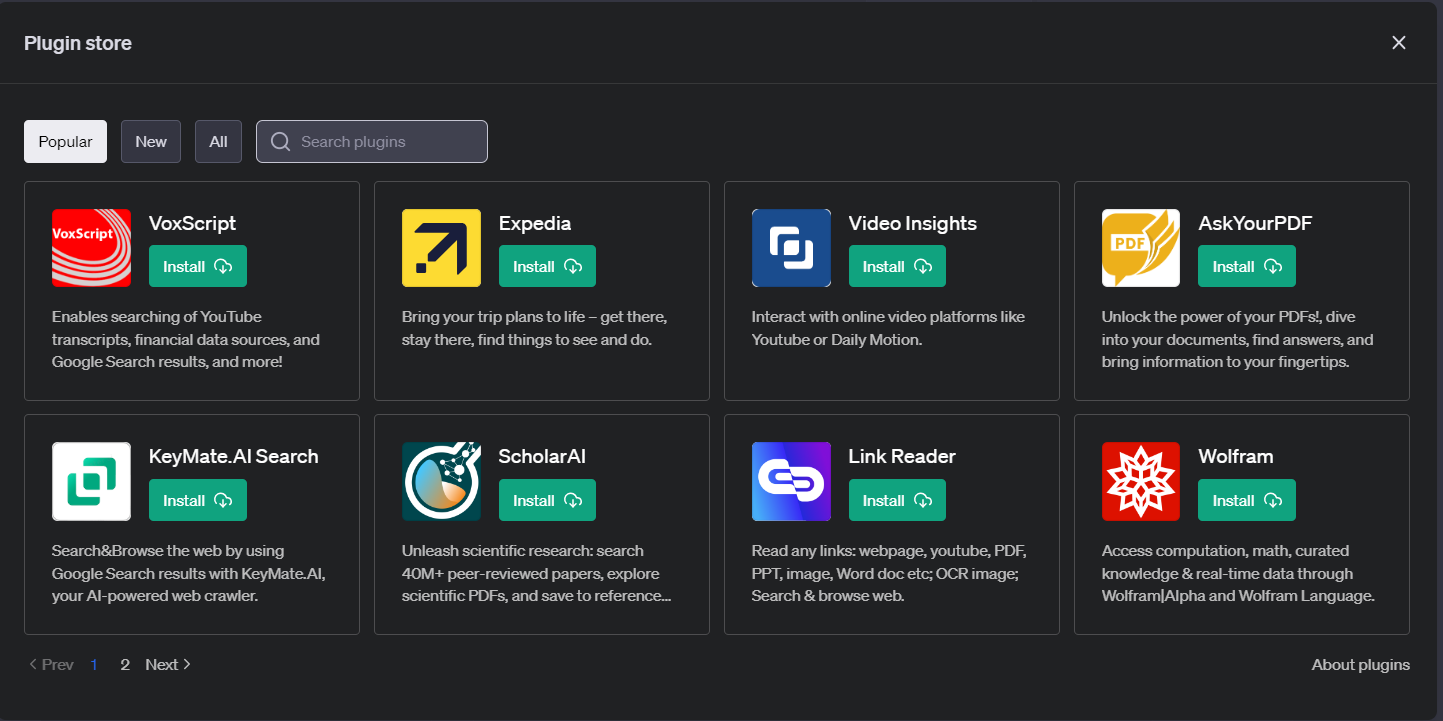The image size is (1443, 721).
Task: Focus the Search plugins field
Action: click(372, 141)
